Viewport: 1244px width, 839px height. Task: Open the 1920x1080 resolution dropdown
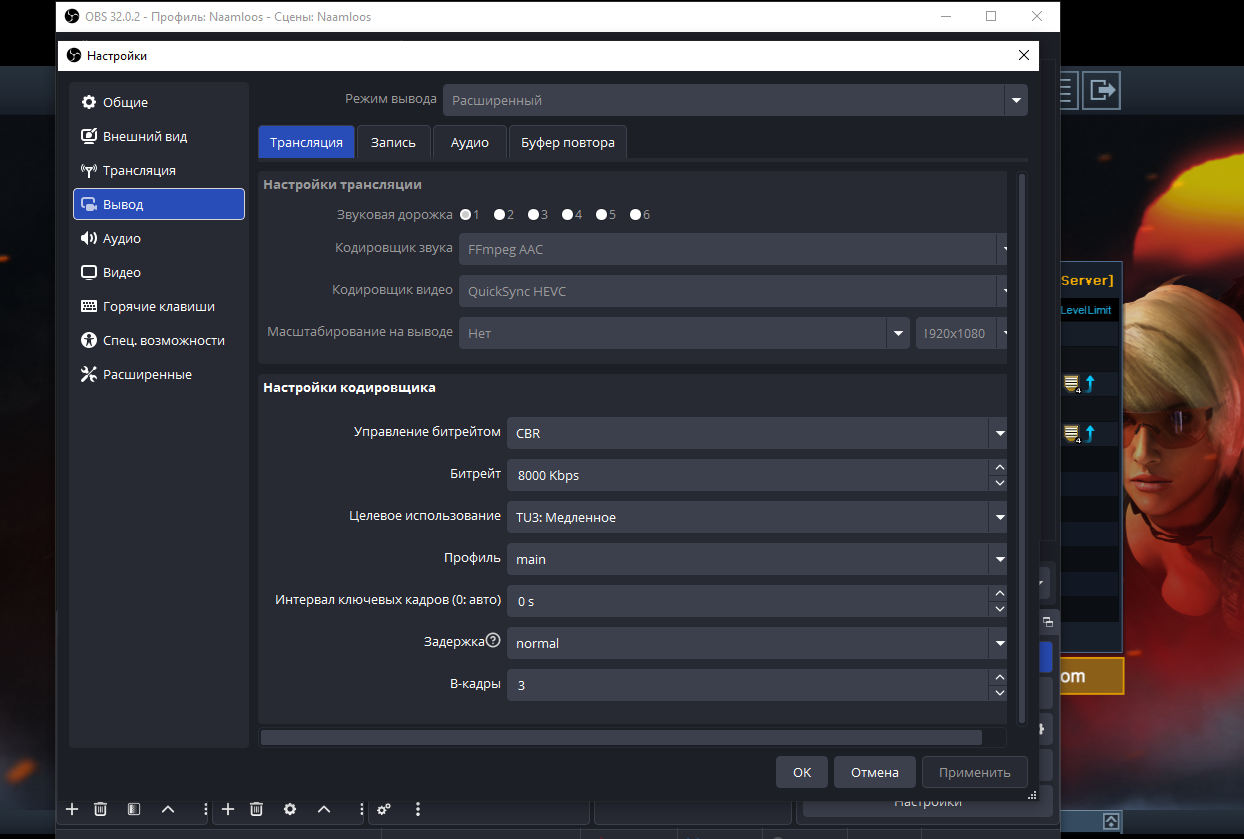point(961,333)
